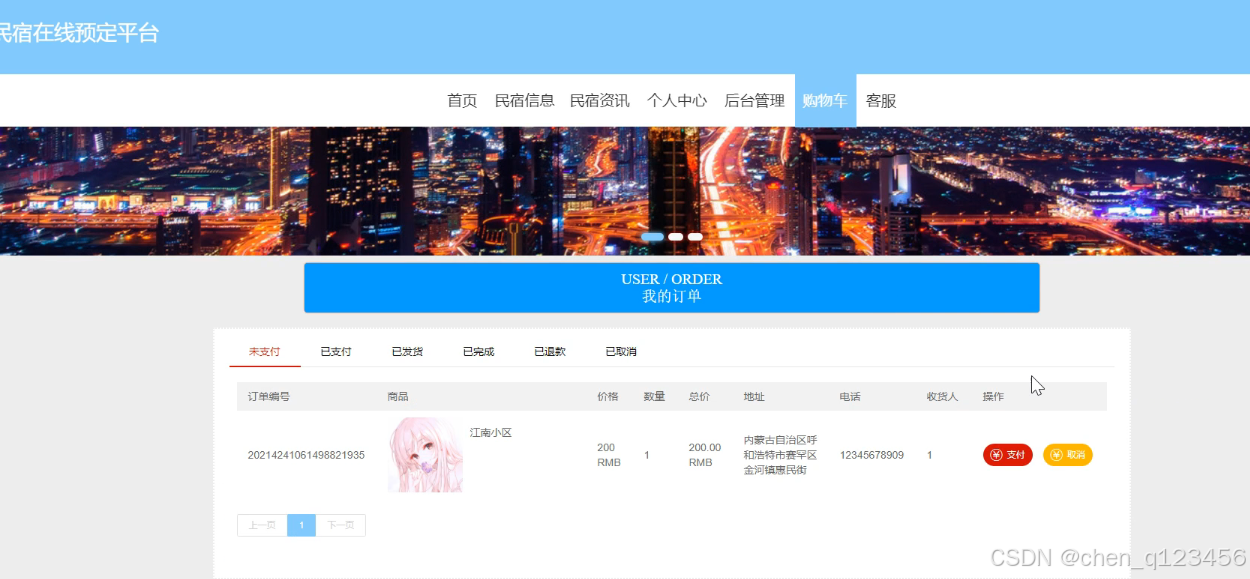Switch to the 已支付 paid orders tab
Image resolution: width=1250 pixels, height=579 pixels.
pyautogui.click(x=334, y=351)
